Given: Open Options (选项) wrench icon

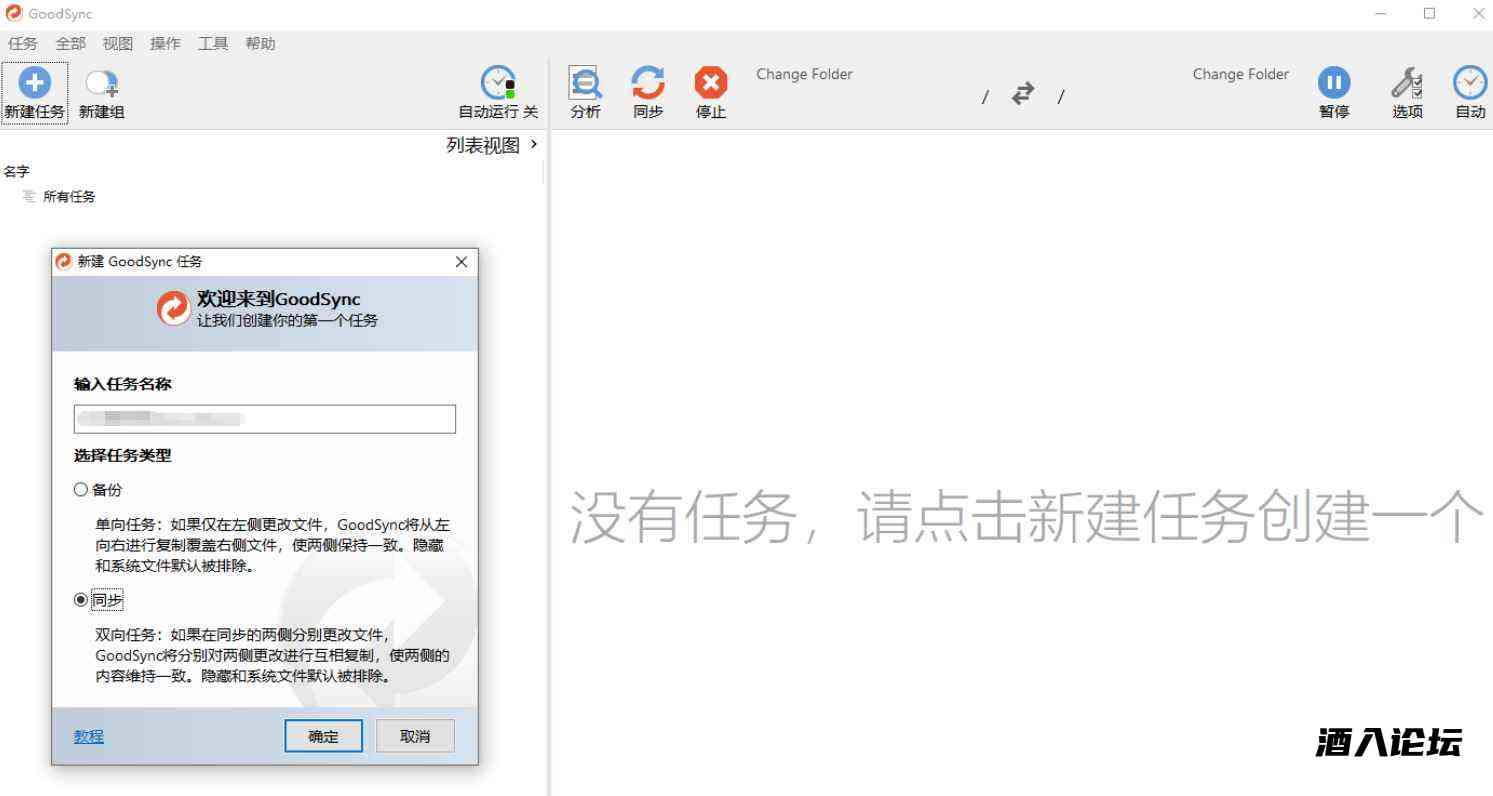Looking at the screenshot, I should [1407, 83].
